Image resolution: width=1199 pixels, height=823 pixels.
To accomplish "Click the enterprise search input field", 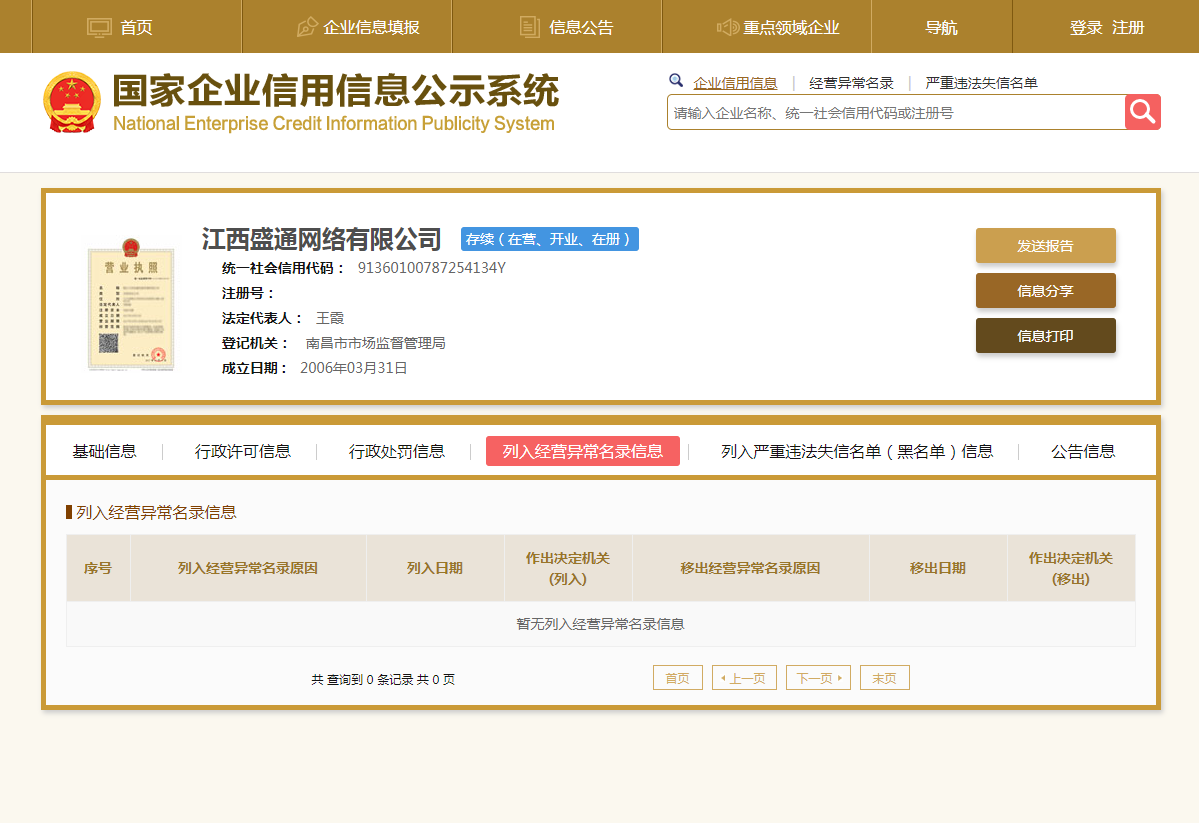I will [x=895, y=113].
